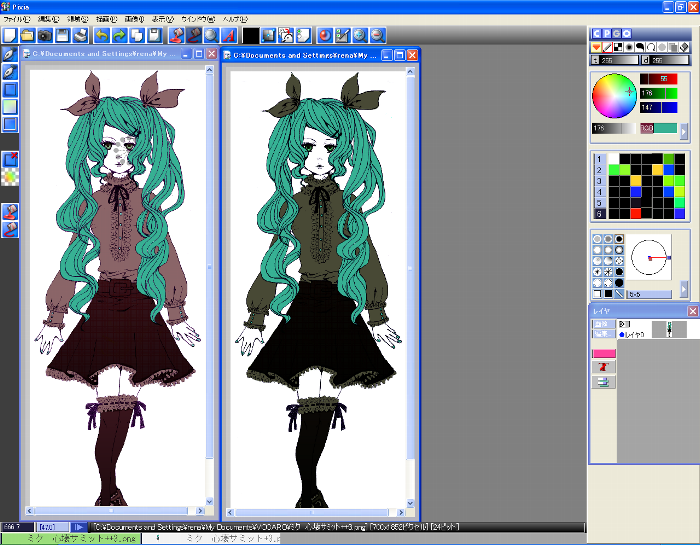The image size is (700, 545).
Task: Copy selection using the copy icon
Action: click(x=137, y=35)
